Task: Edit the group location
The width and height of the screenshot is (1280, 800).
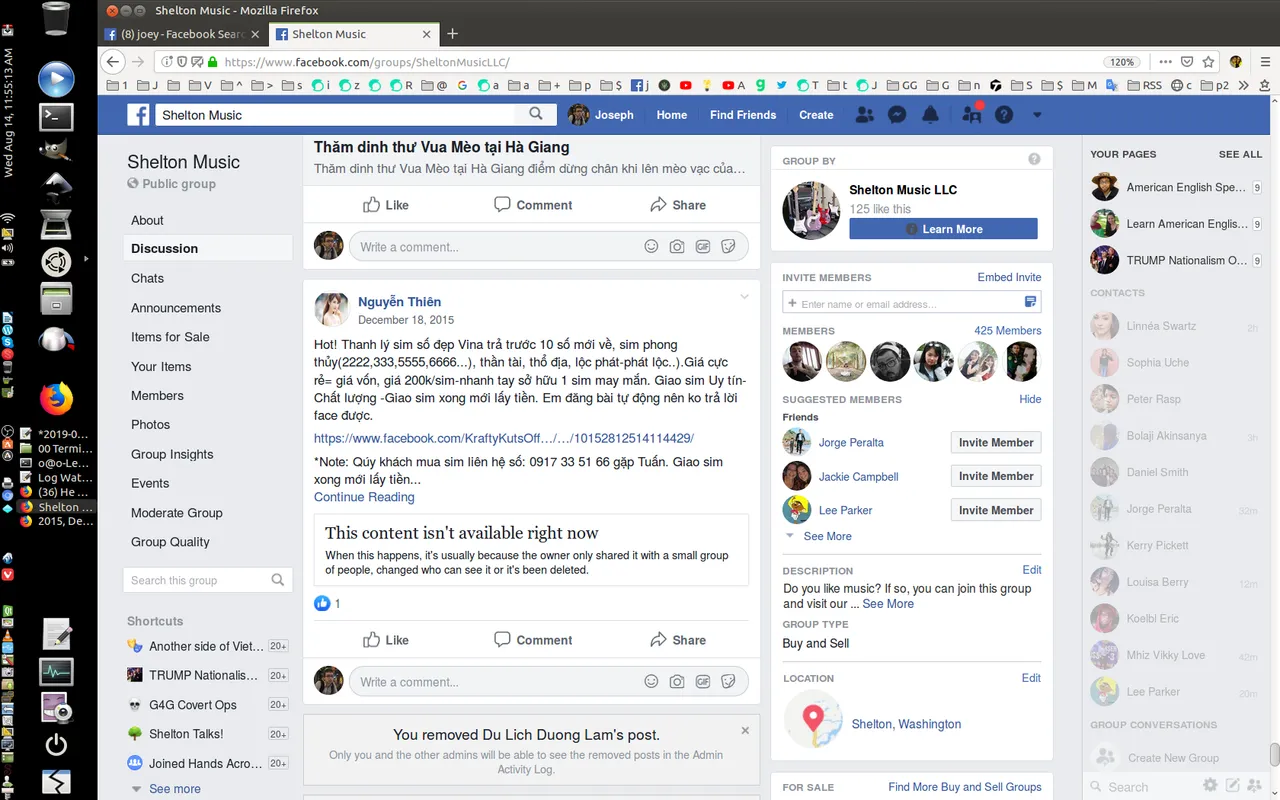Action: (x=1031, y=678)
